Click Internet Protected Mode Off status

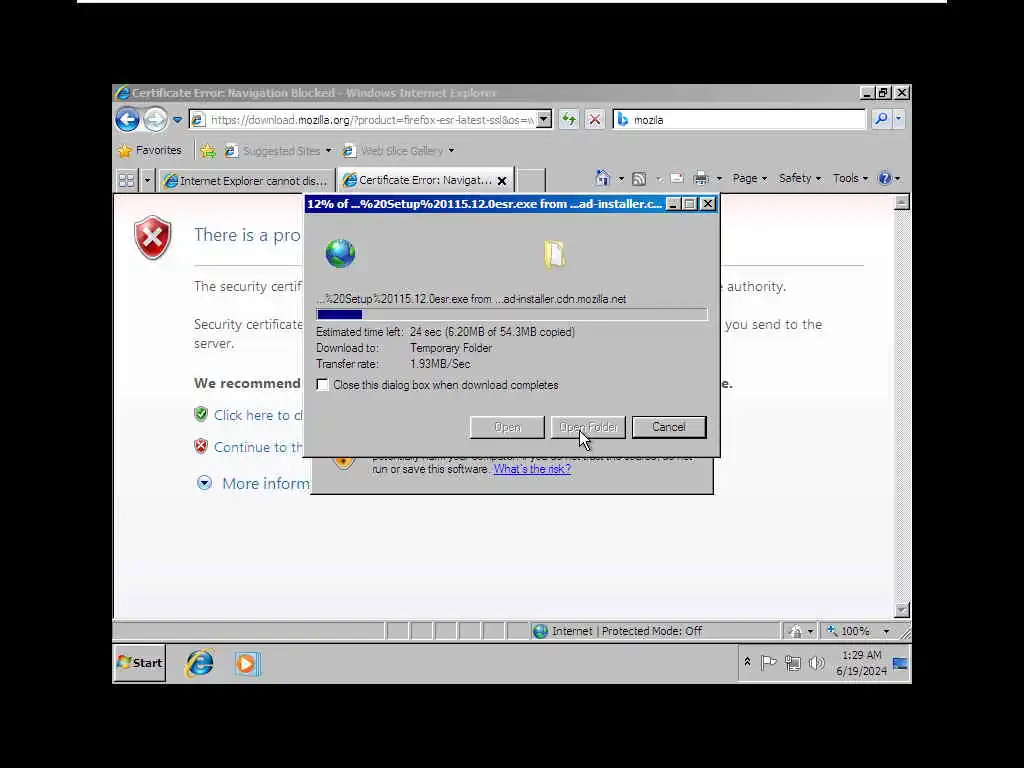tap(618, 631)
